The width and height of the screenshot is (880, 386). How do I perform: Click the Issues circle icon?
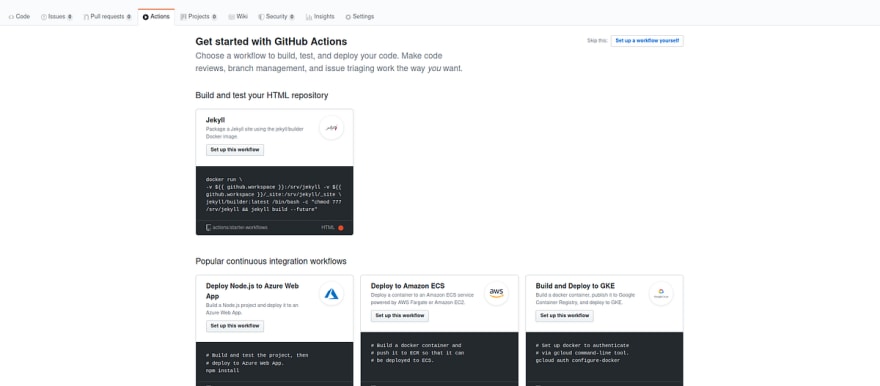(44, 17)
